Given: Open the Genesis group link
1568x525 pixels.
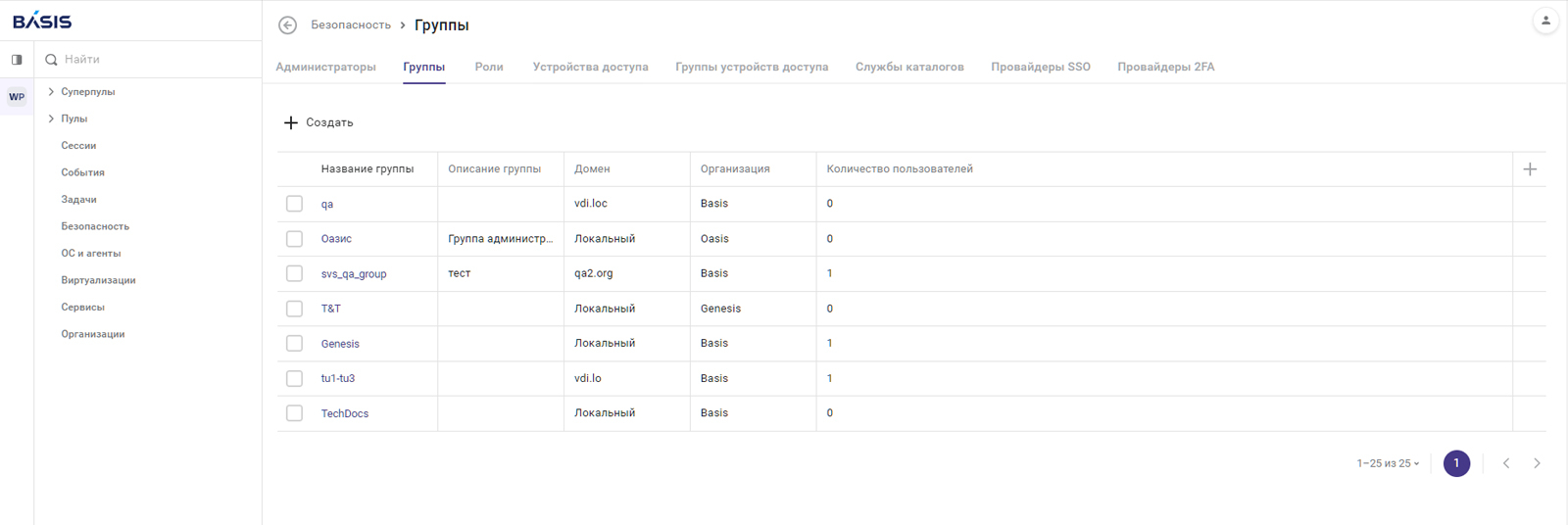Looking at the screenshot, I should [x=340, y=344].
